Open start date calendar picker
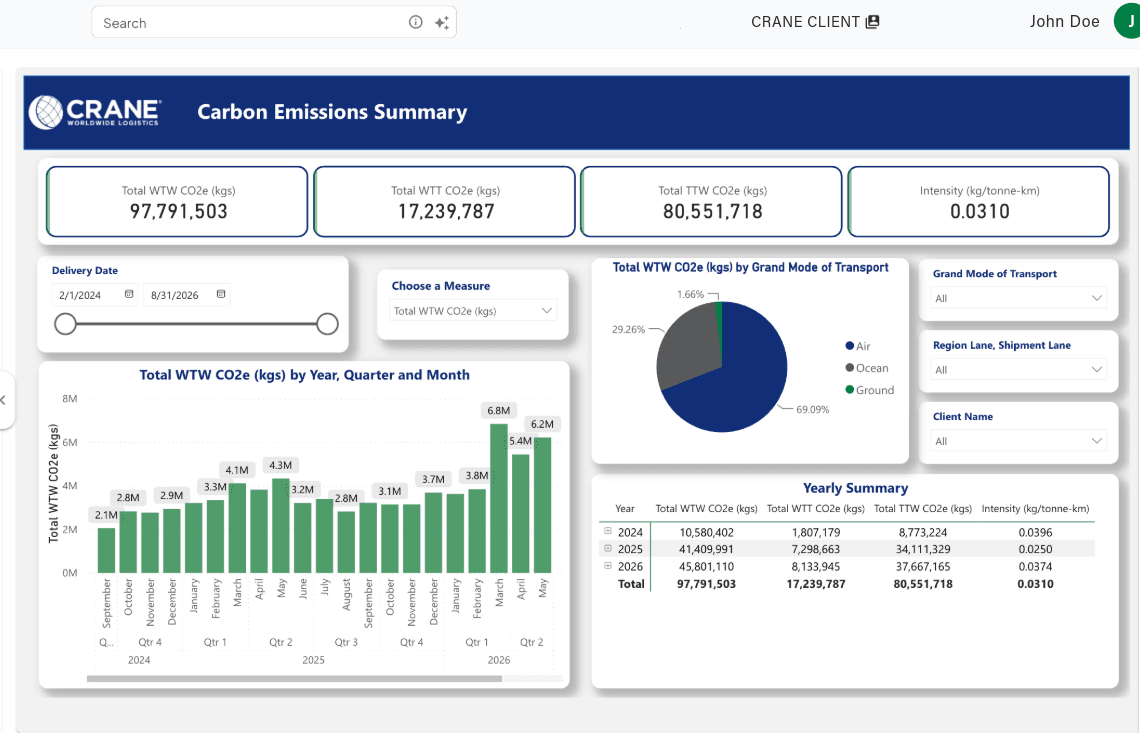This screenshot has height=736, width=1140. pos(129,295)
